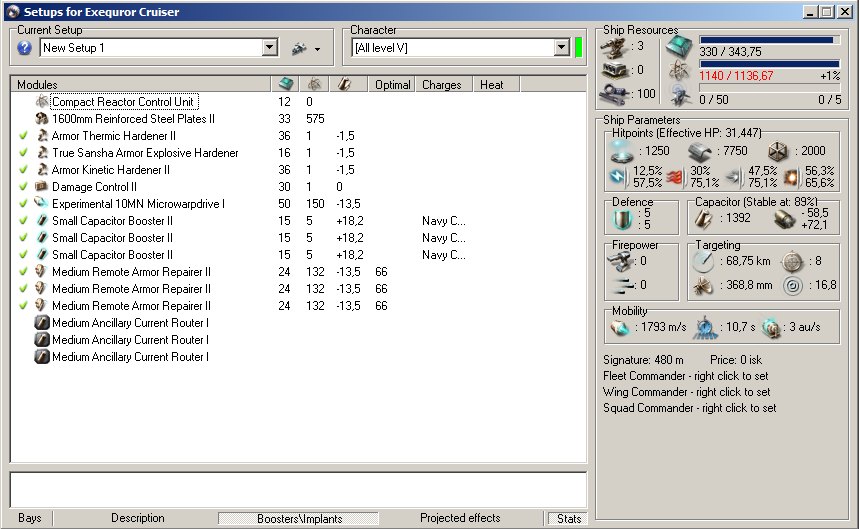Click the blue help question mark icon
The width and height of the screenshot is (859, 529).
pyautogui.click(x=25, y=48)
